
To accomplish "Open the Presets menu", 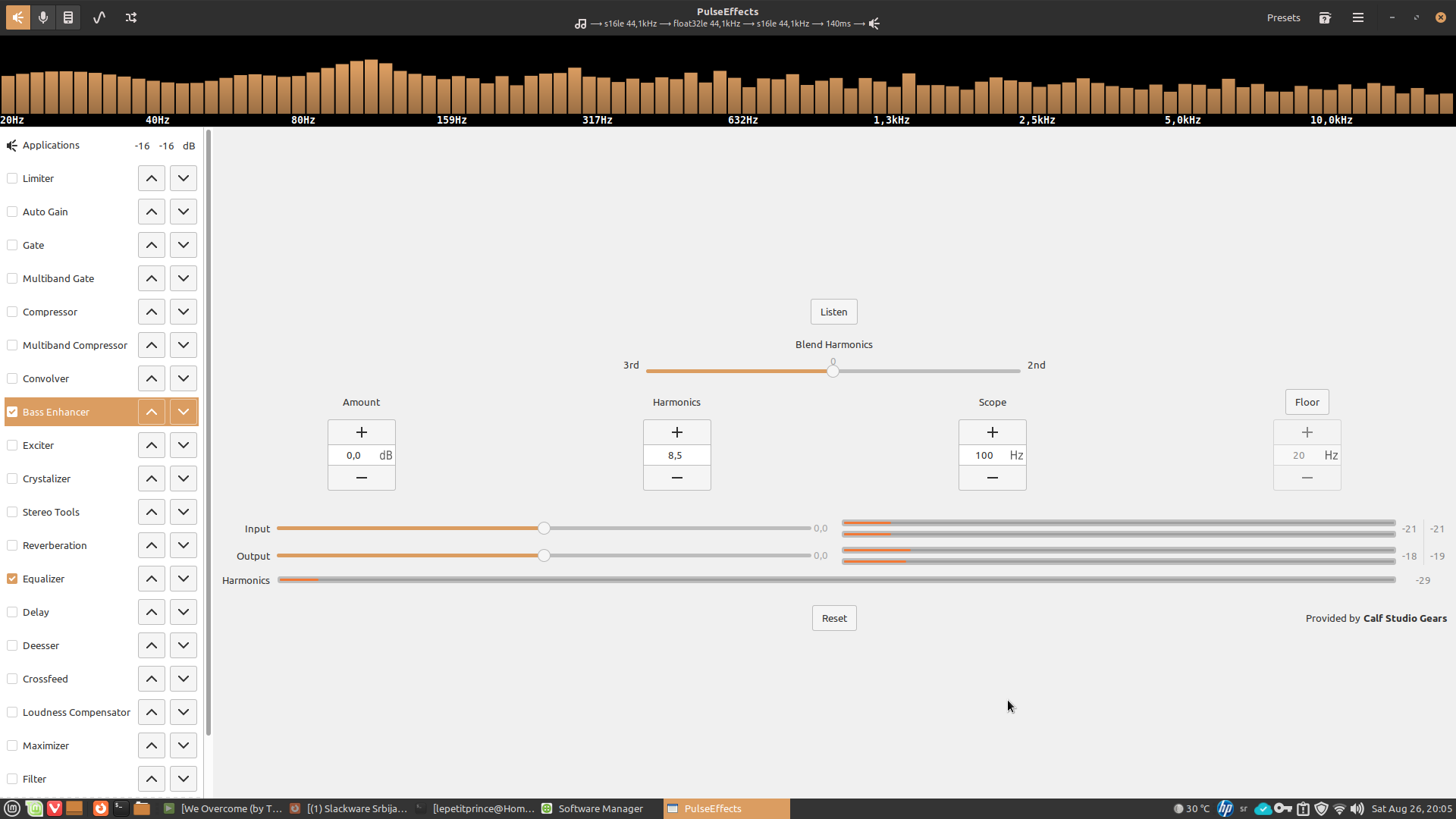I will 1283,17.
